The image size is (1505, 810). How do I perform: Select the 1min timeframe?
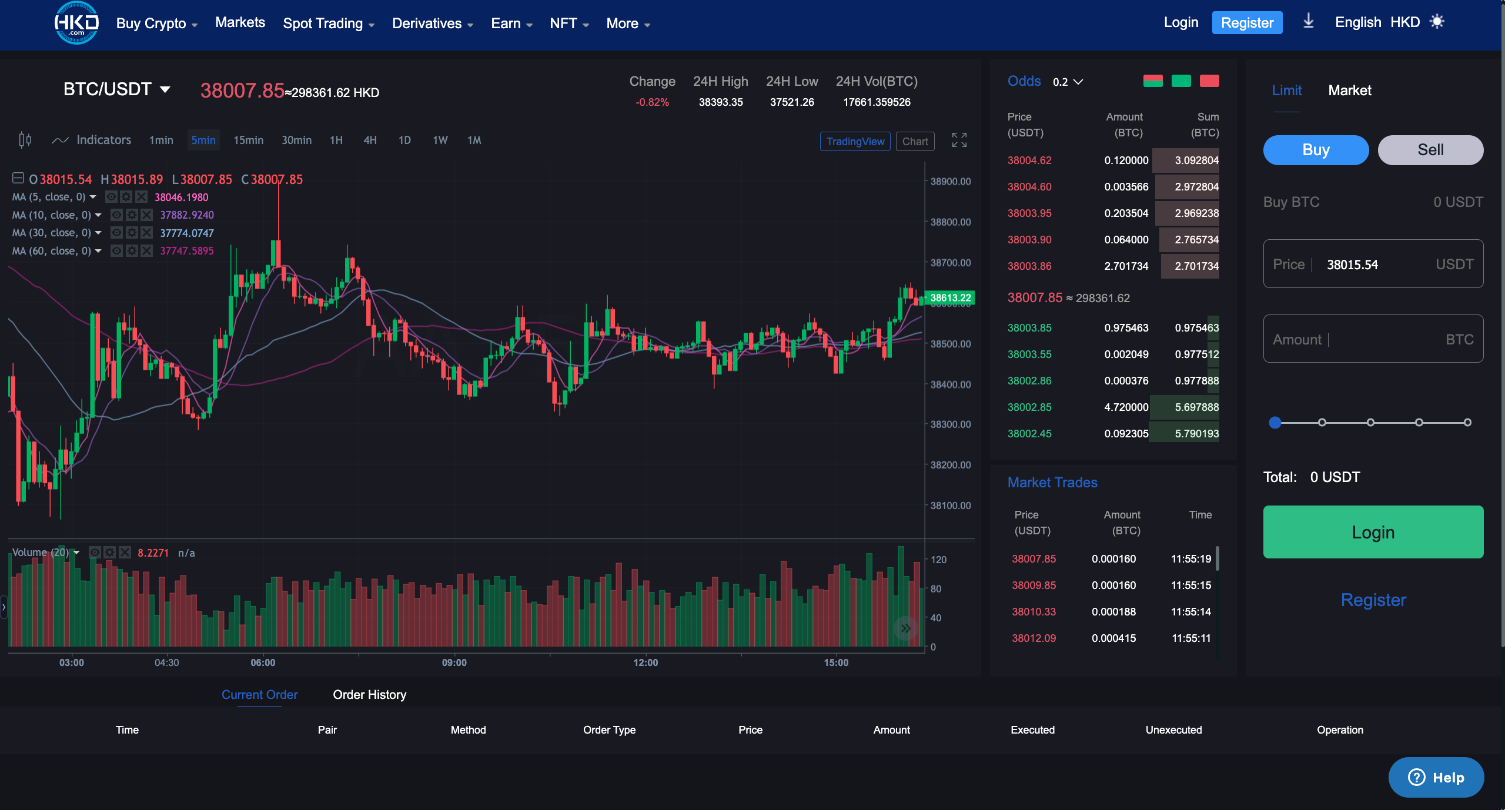pyautogui.click(x=161, y=140)
